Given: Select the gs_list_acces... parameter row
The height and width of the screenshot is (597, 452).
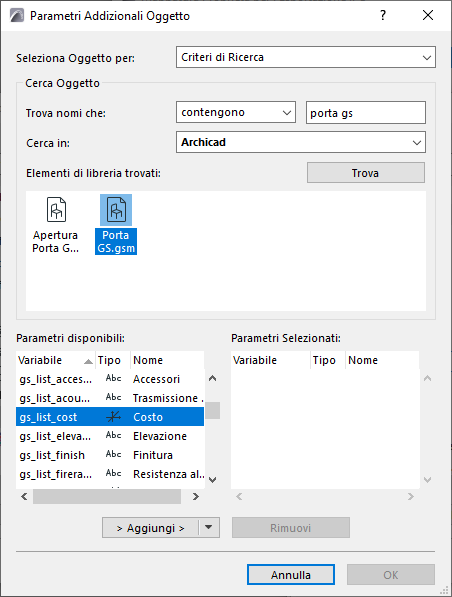Looking at the screenshot, I should coord(110,379).
